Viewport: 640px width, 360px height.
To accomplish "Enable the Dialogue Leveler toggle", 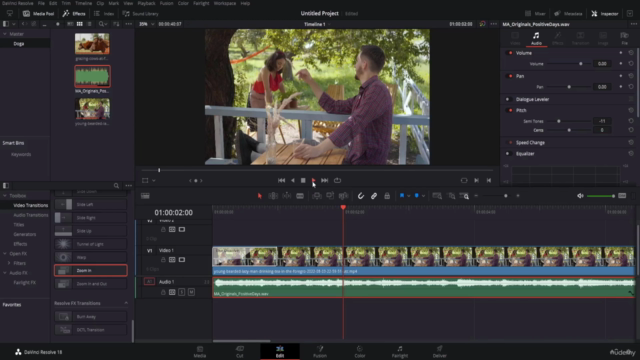I will [x=508, y=99].
